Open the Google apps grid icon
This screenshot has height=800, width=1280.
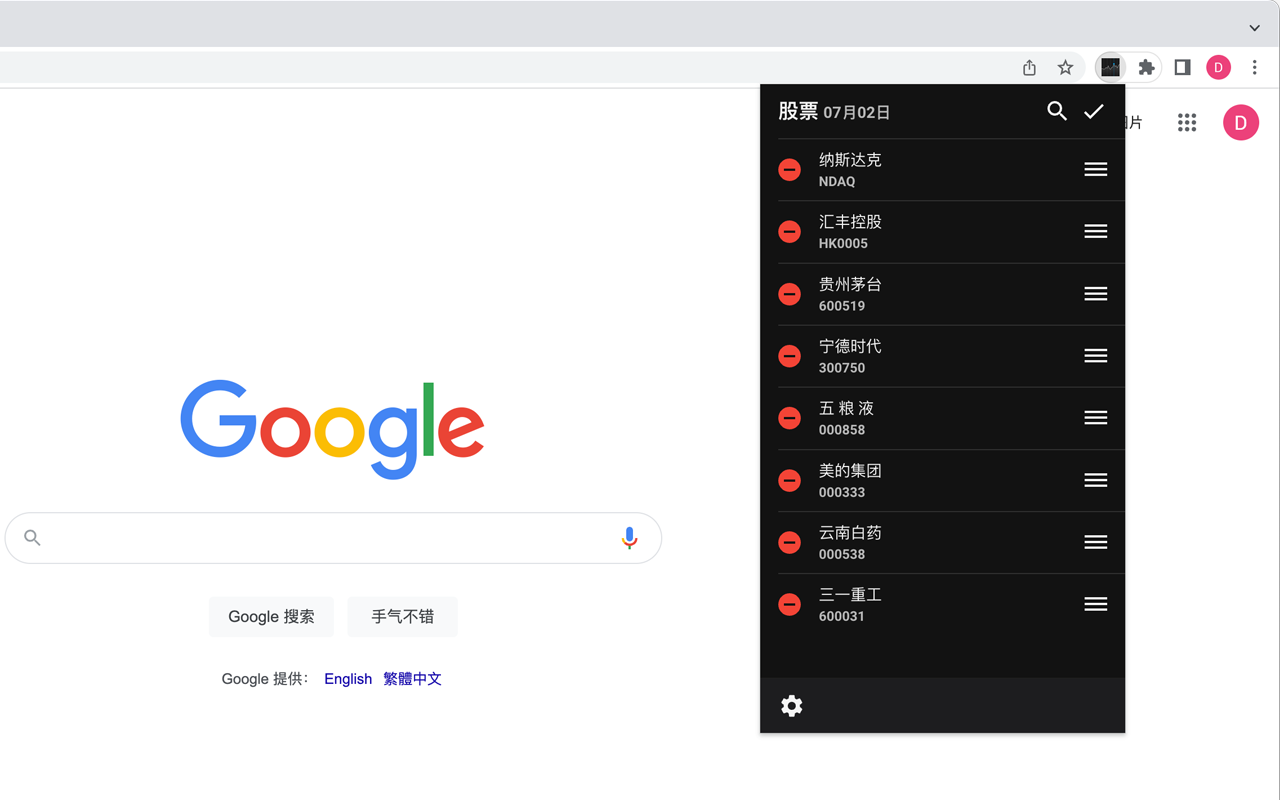tap(1187, 122)
